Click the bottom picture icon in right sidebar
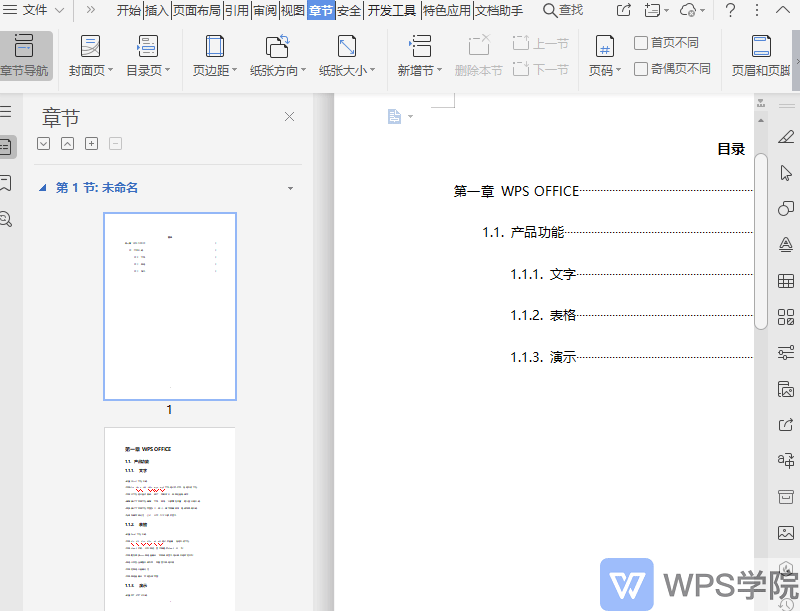 (x=786, y=532)
